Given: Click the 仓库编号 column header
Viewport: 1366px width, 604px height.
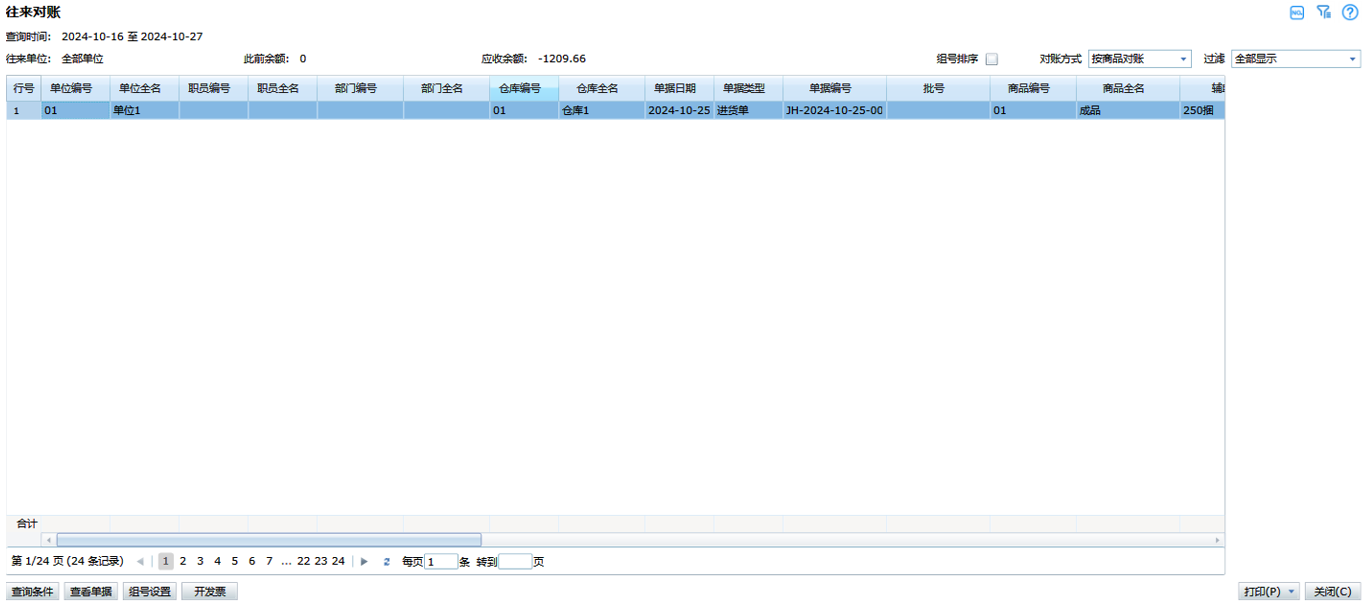Looking at the screenshot, I should 523,88.
